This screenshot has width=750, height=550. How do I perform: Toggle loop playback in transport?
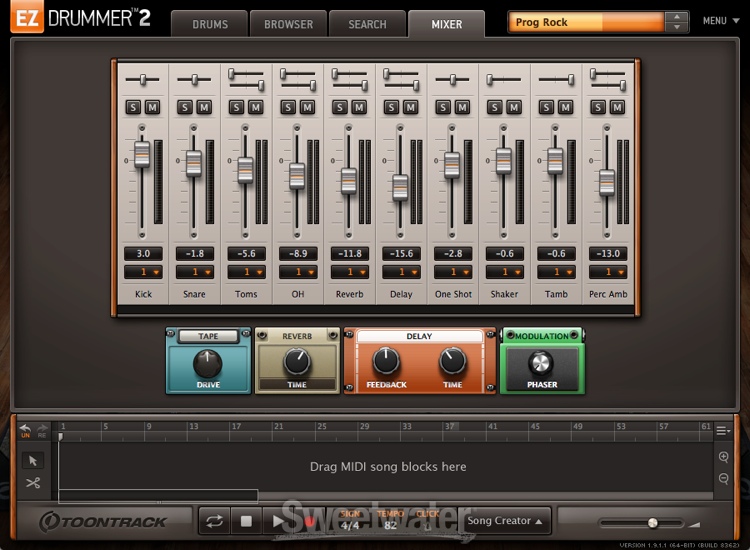[x=213, y=520]
